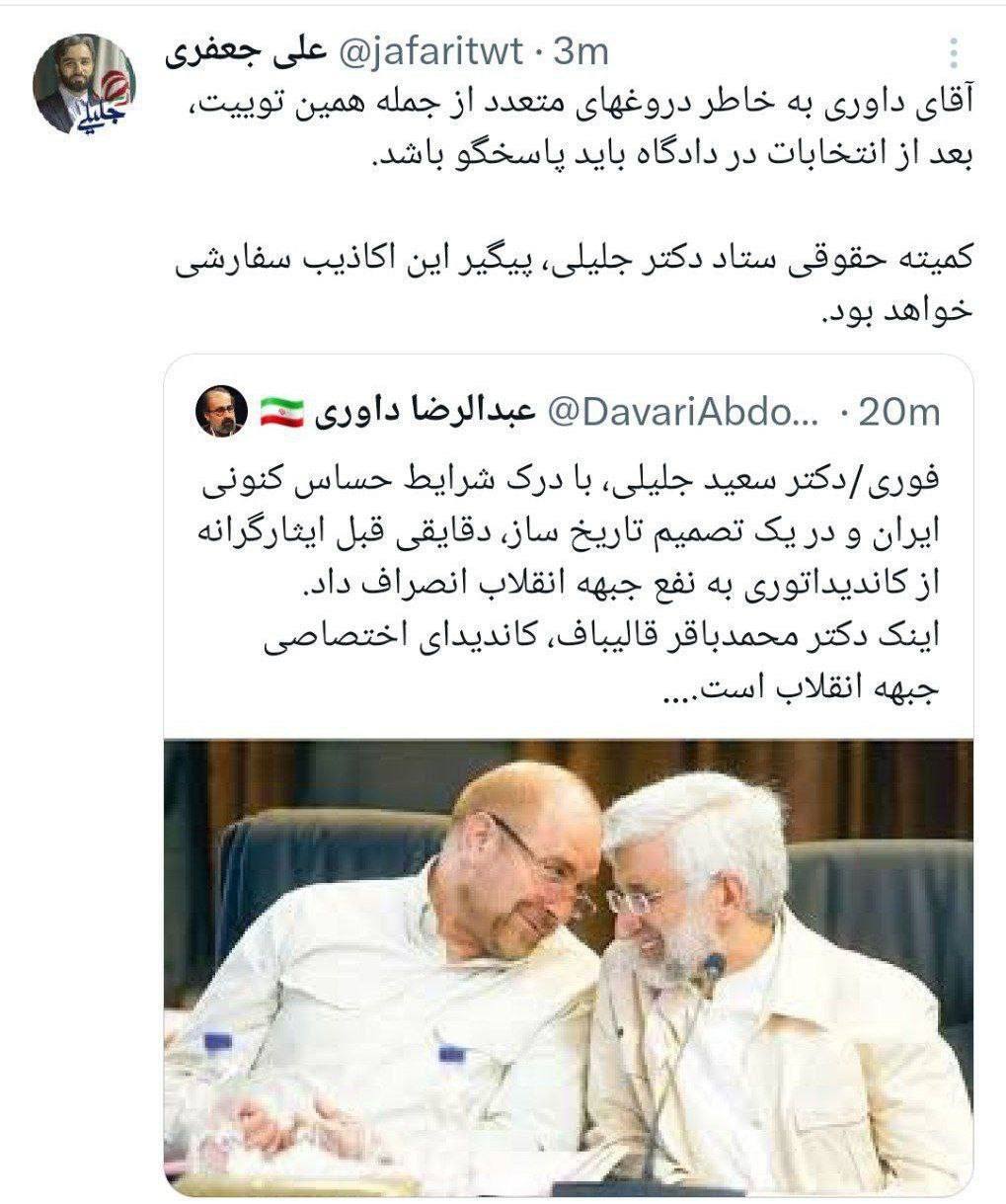1006x1204 pixels.
Task: Open the three-dot more options menu
Action: point(952,54)
